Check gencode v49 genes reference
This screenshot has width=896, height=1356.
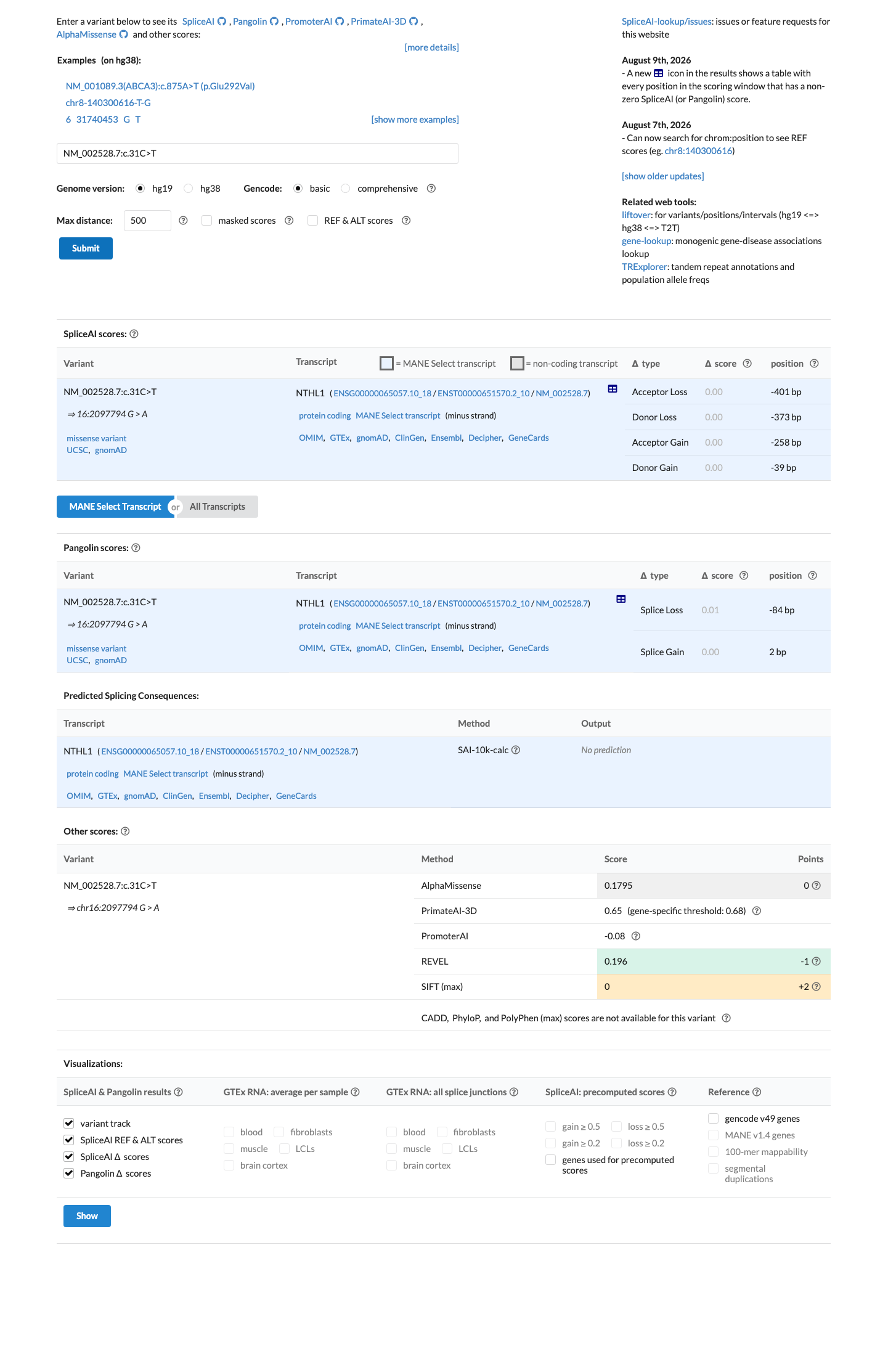click(x=714, y=1119)
